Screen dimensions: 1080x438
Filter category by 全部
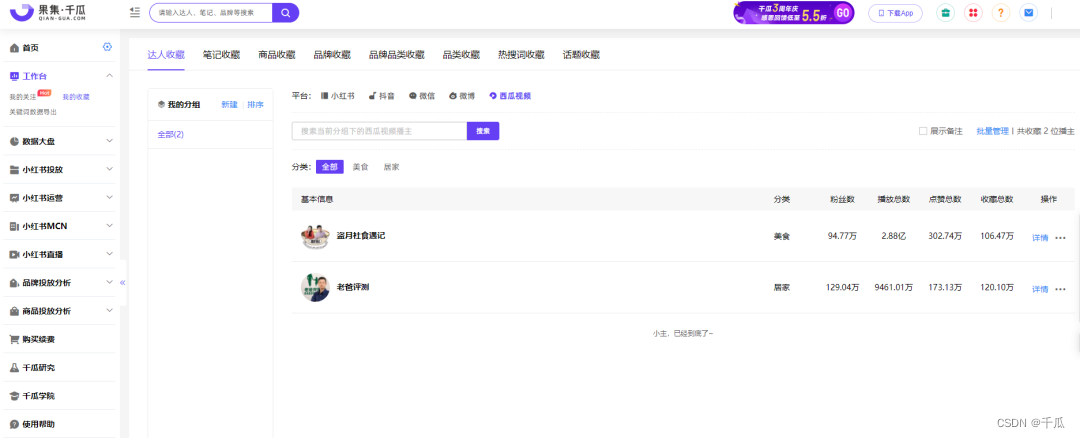coord(330,167)
